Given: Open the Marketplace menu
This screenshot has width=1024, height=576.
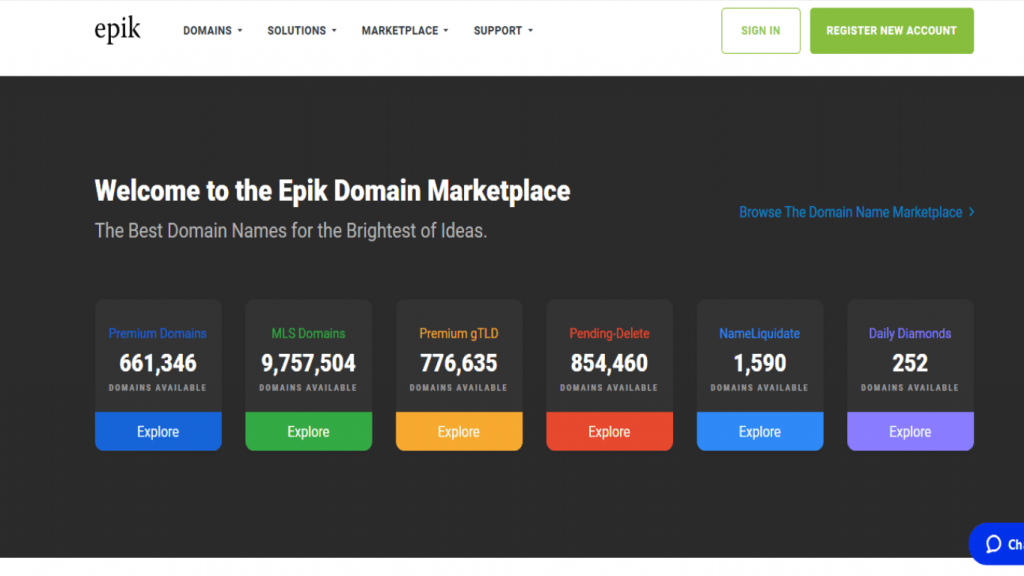Looking at the screenshot, I should click(405, 31).
